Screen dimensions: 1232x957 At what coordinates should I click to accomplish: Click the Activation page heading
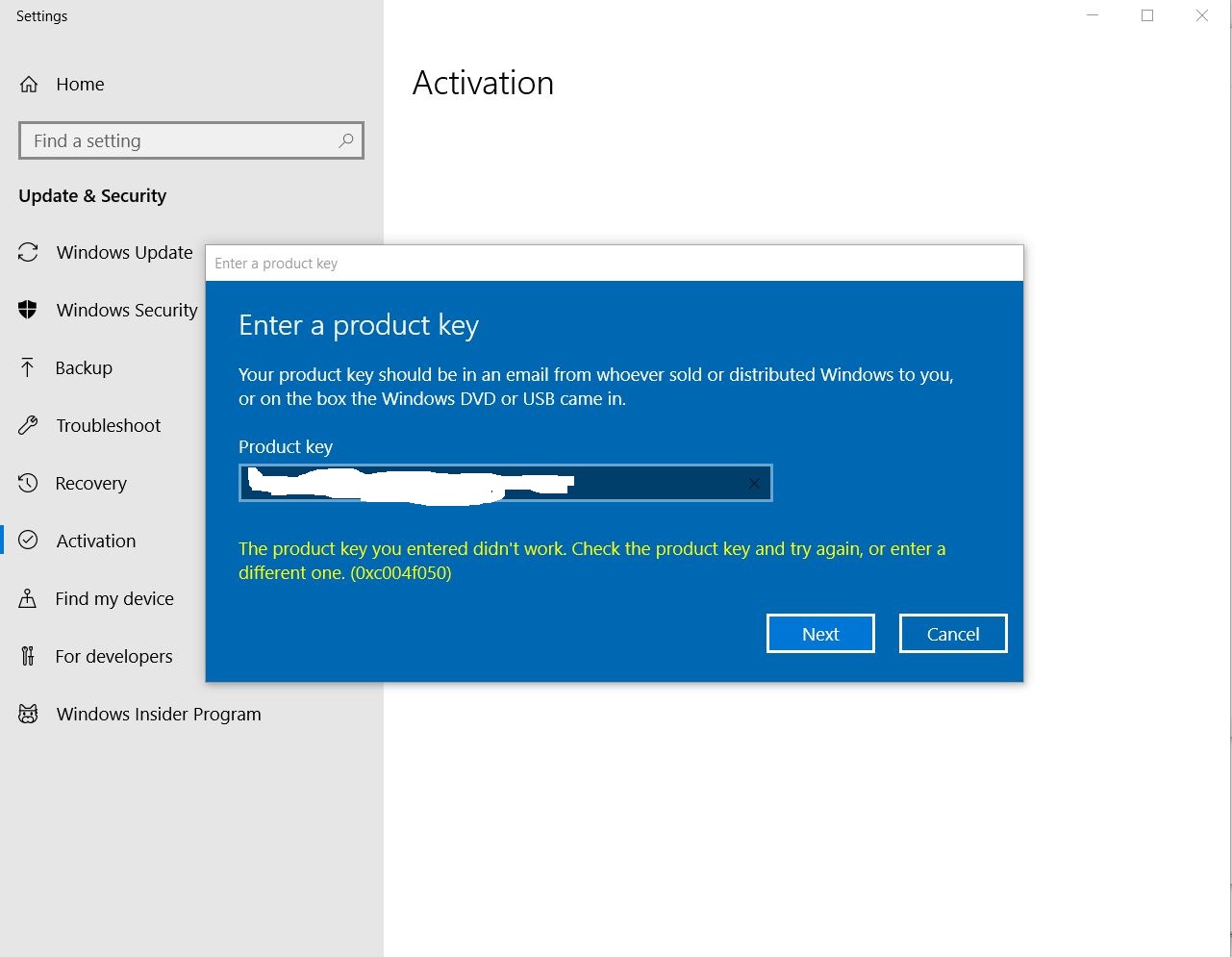coord(483,84)
